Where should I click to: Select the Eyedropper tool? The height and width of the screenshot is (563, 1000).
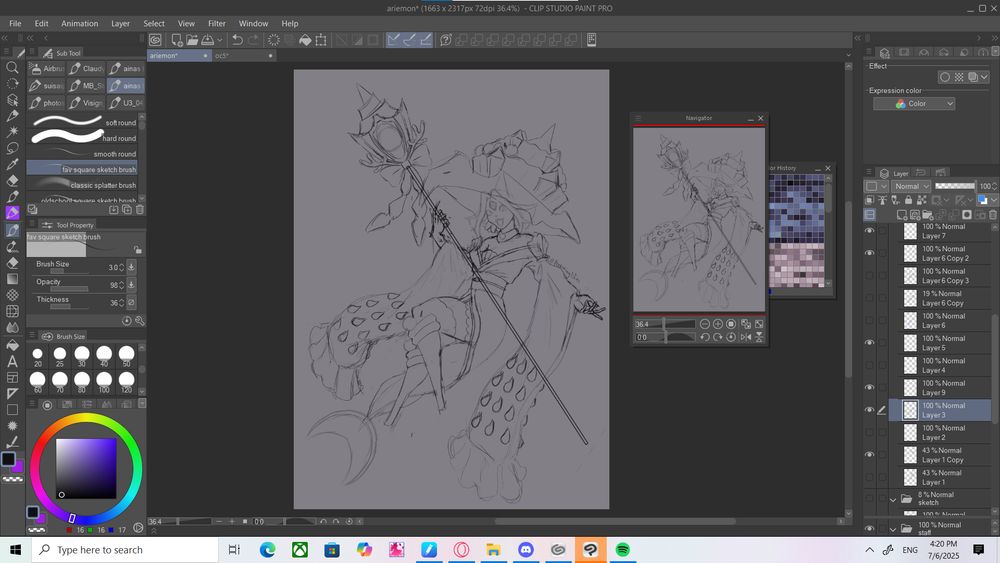12,164
